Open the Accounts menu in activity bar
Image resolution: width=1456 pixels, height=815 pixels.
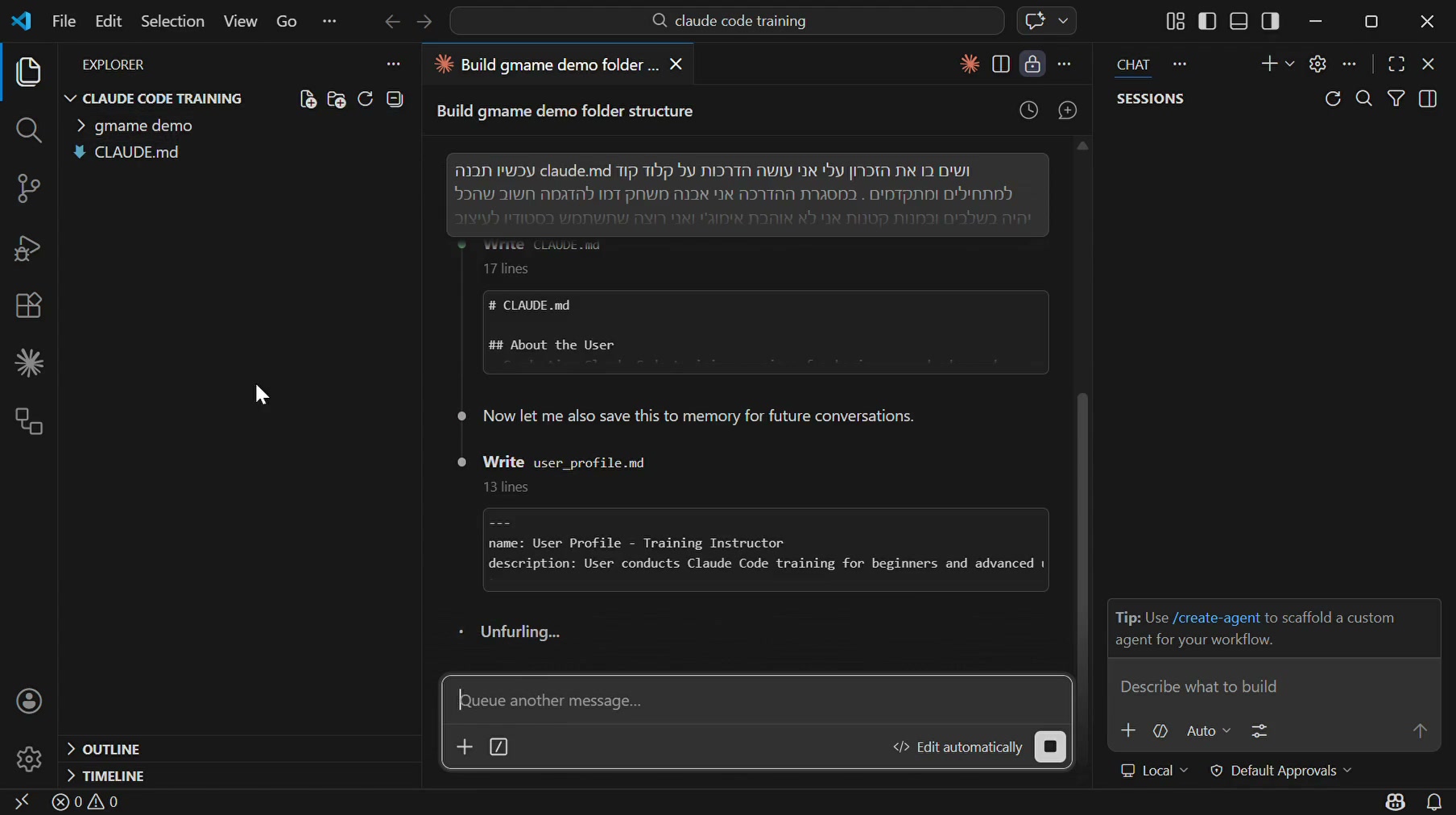coord(29,701)
